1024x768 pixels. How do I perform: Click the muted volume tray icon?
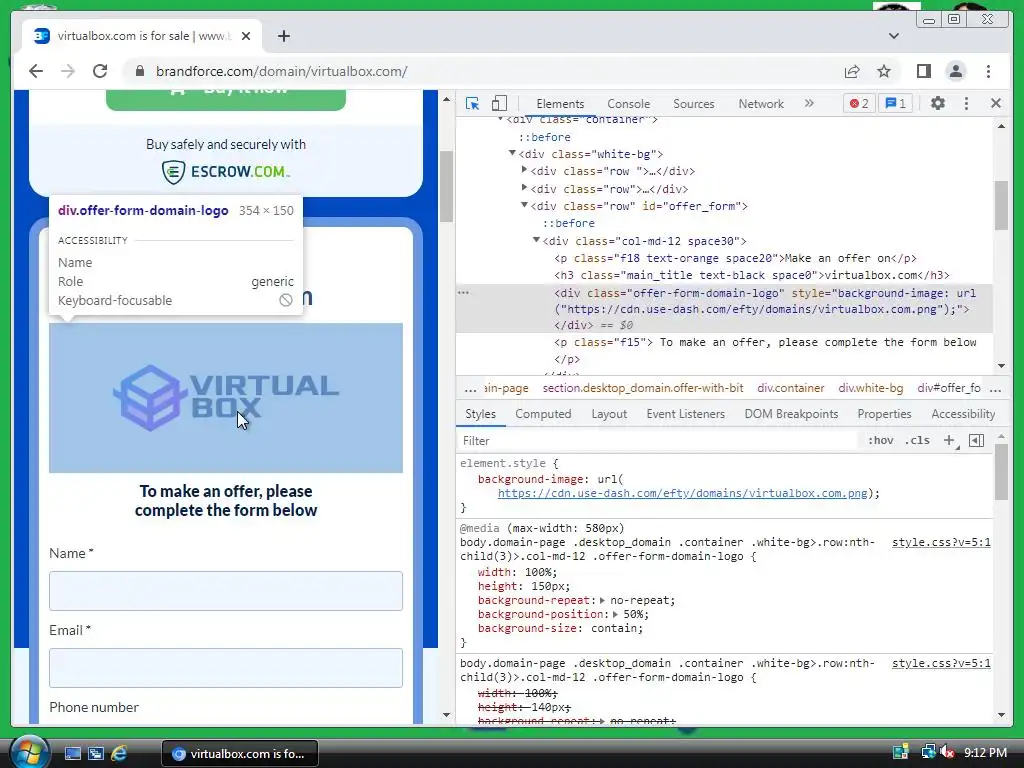(948, 753)
